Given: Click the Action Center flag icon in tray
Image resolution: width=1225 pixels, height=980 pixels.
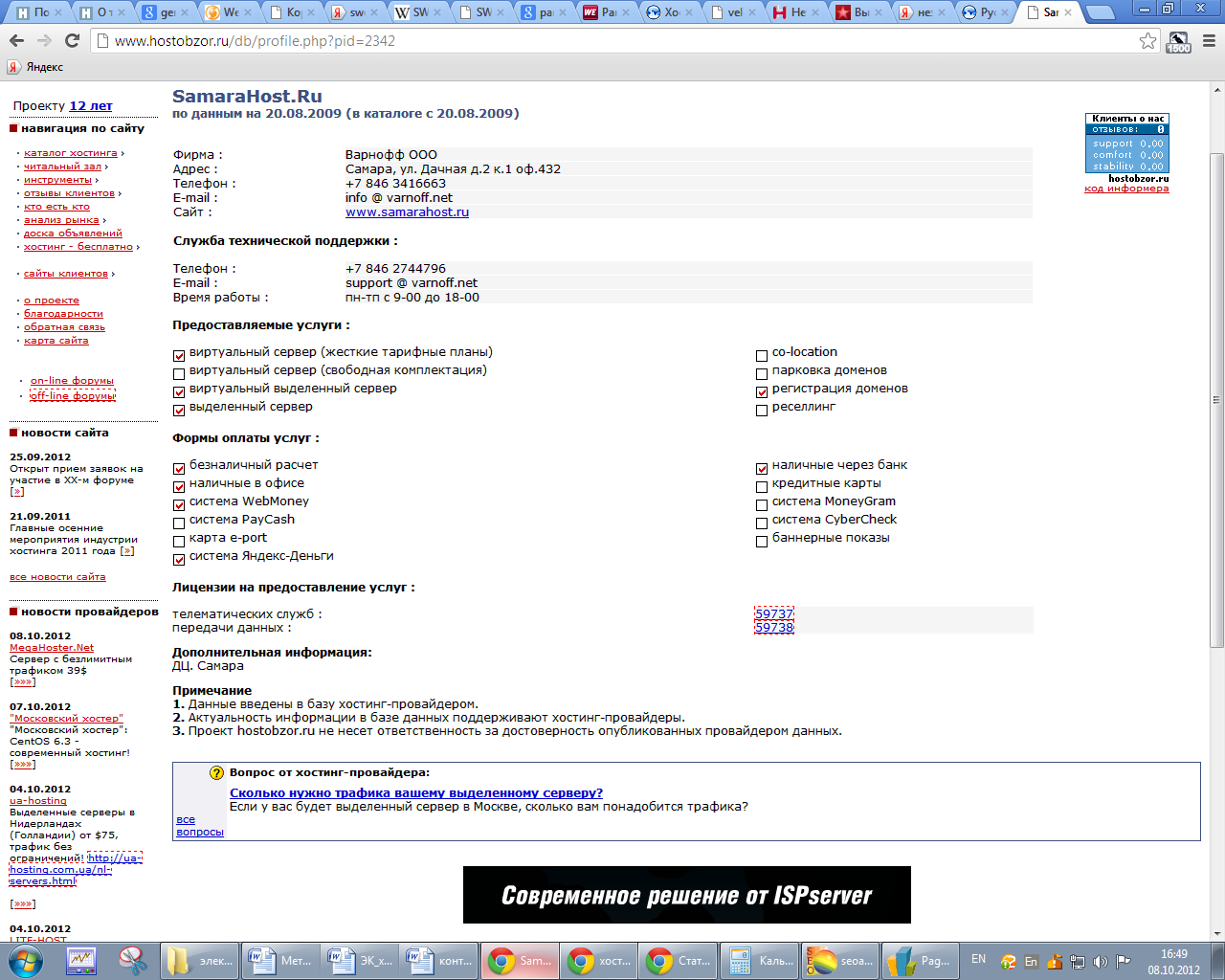Looking at the screenshot, I should tap(1123, 961).
